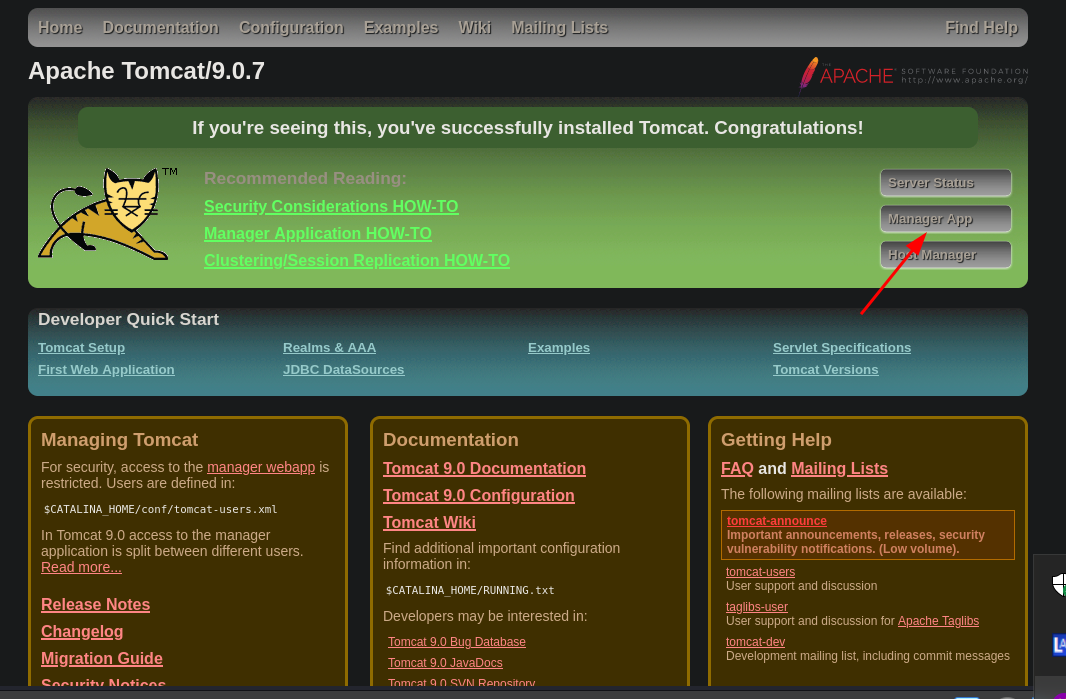Click the manager webapp link
Image resolution: width=1066 pixels, height=699 pixels.
coord(260,467)
